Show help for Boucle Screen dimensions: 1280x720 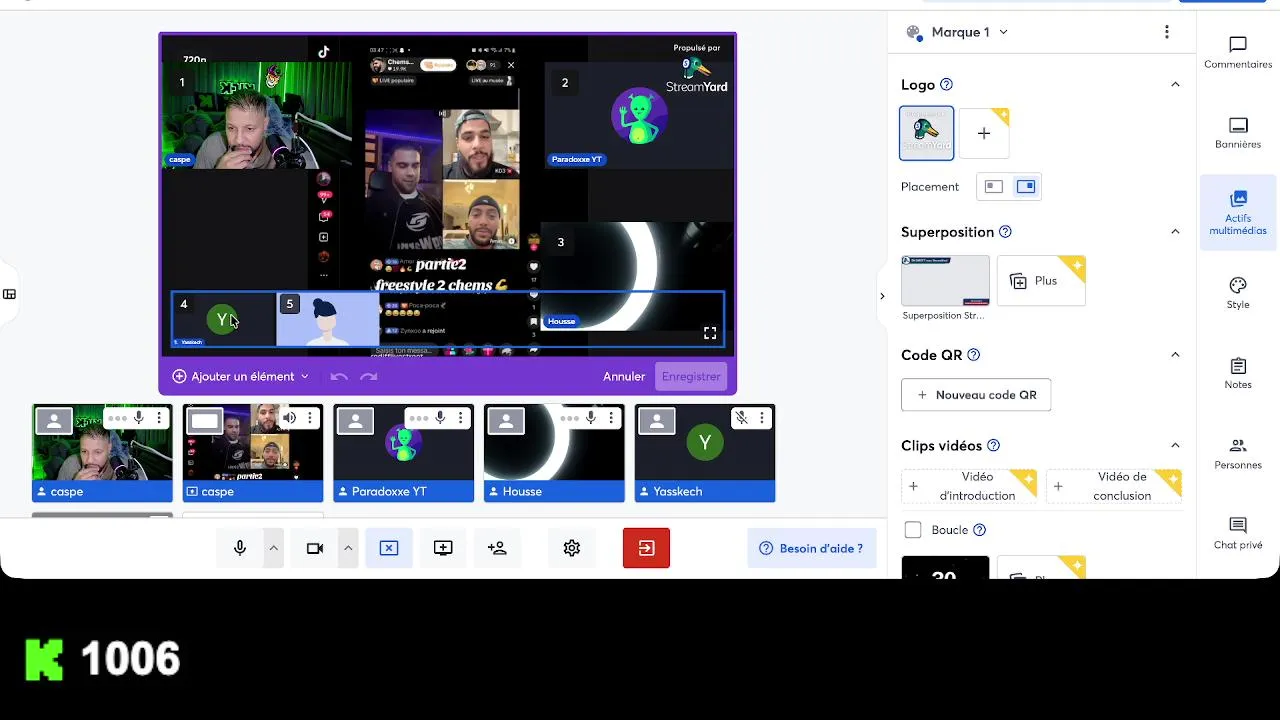pos(979,530)
